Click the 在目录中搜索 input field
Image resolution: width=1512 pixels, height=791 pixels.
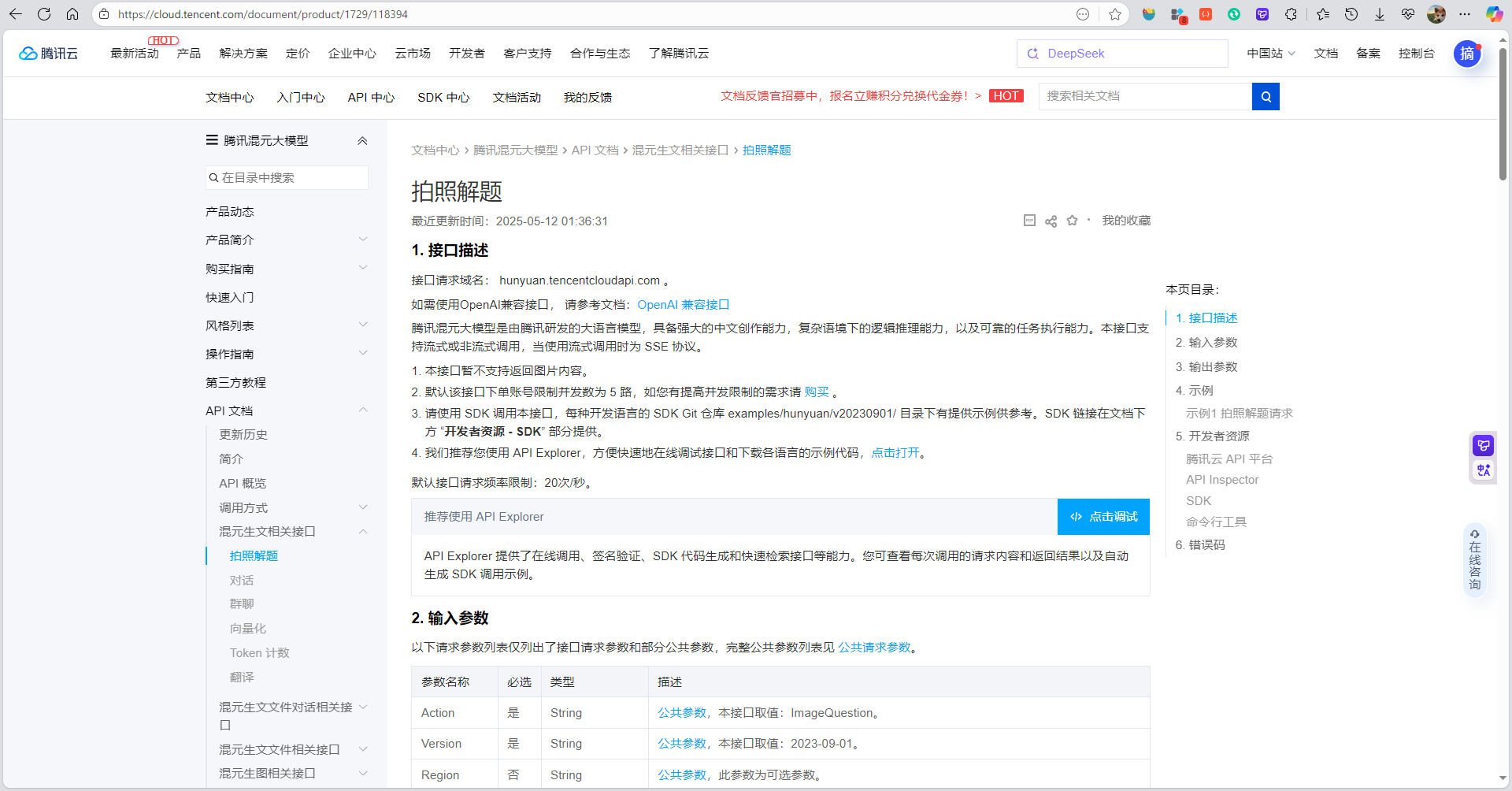point(287,177)
